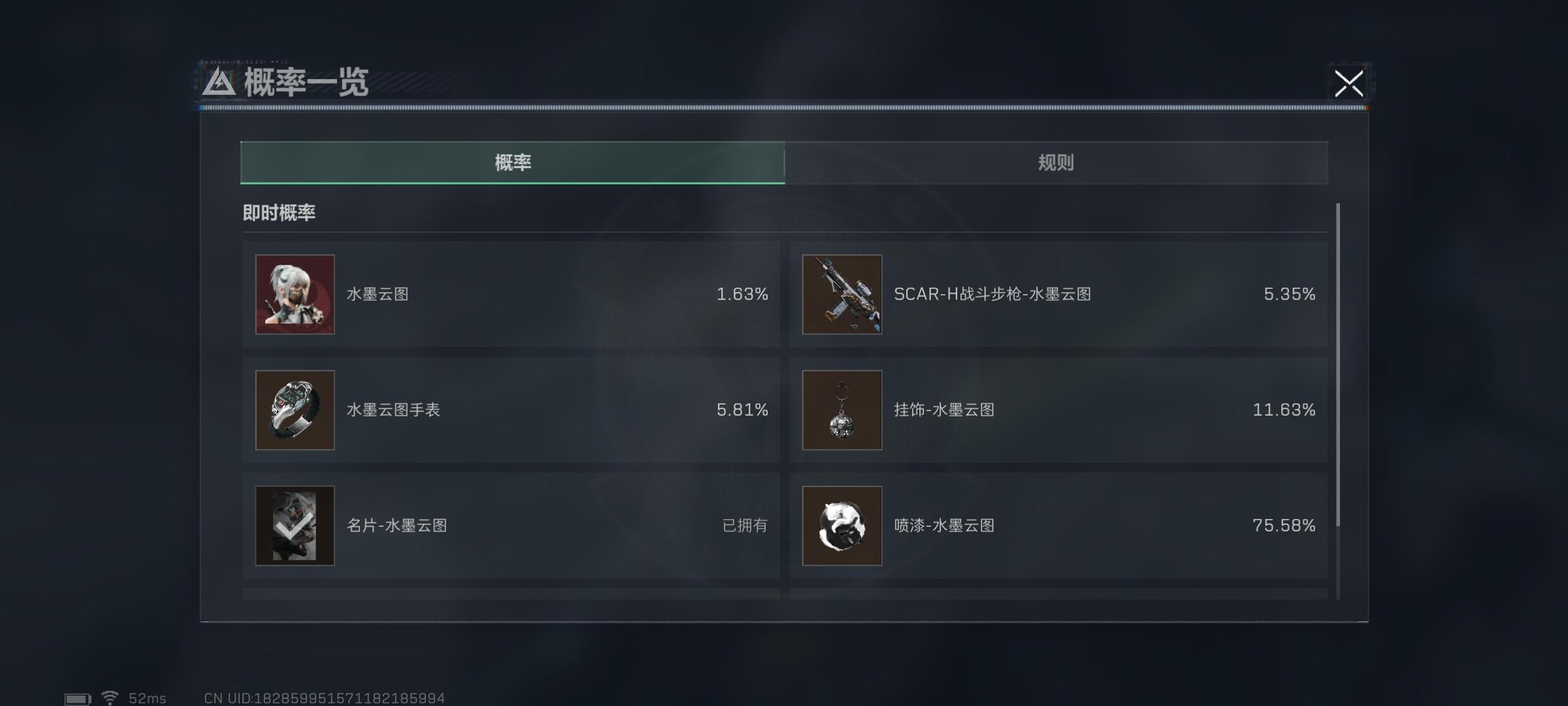
Task: Switch to the 规则 tab
Action: coord(1056,163)
